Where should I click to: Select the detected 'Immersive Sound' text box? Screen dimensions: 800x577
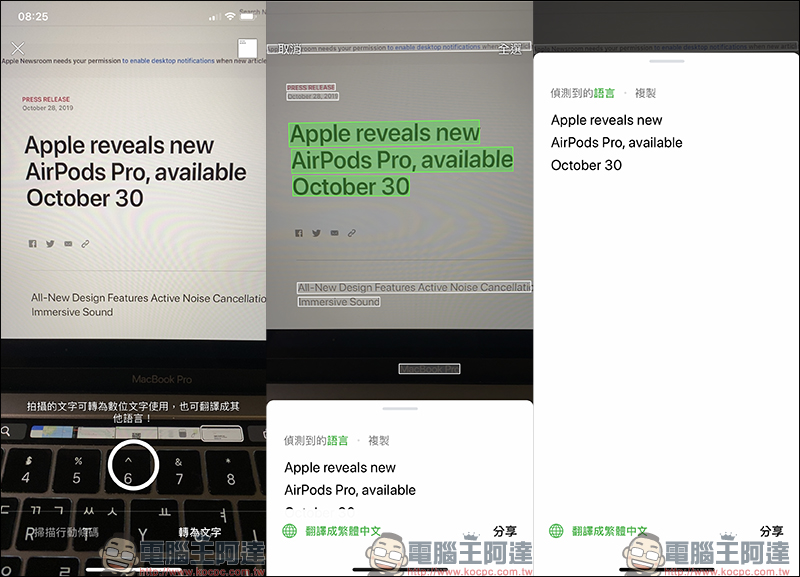point(339,302)
